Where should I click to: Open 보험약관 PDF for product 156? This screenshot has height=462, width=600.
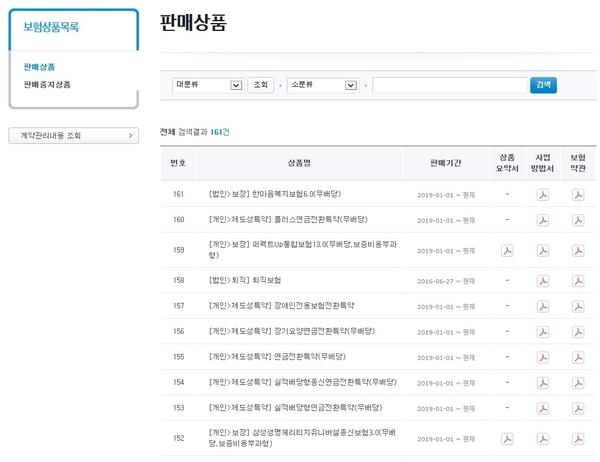point(578,332)
